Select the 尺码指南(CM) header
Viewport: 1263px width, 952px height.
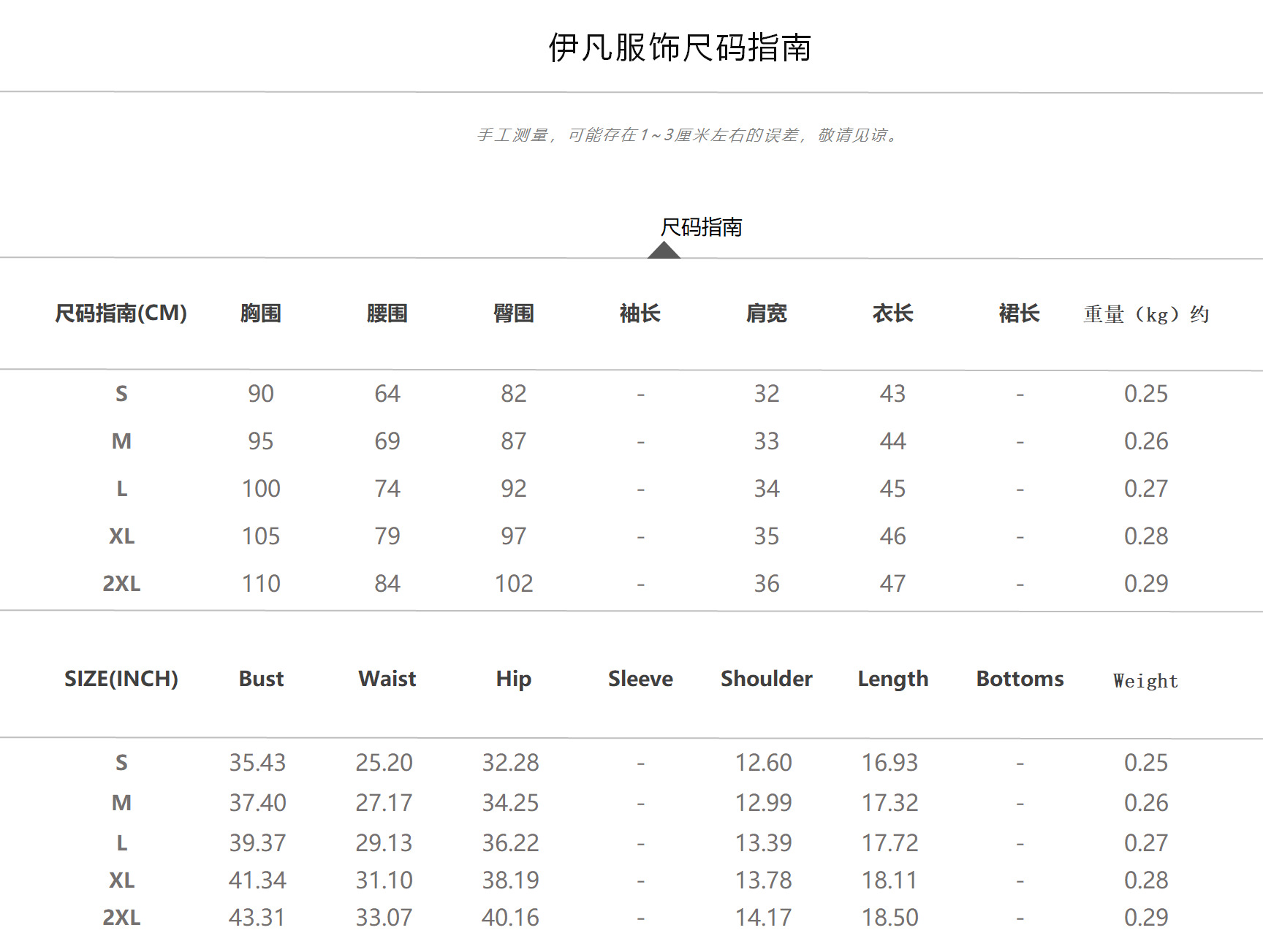(121, 313)
